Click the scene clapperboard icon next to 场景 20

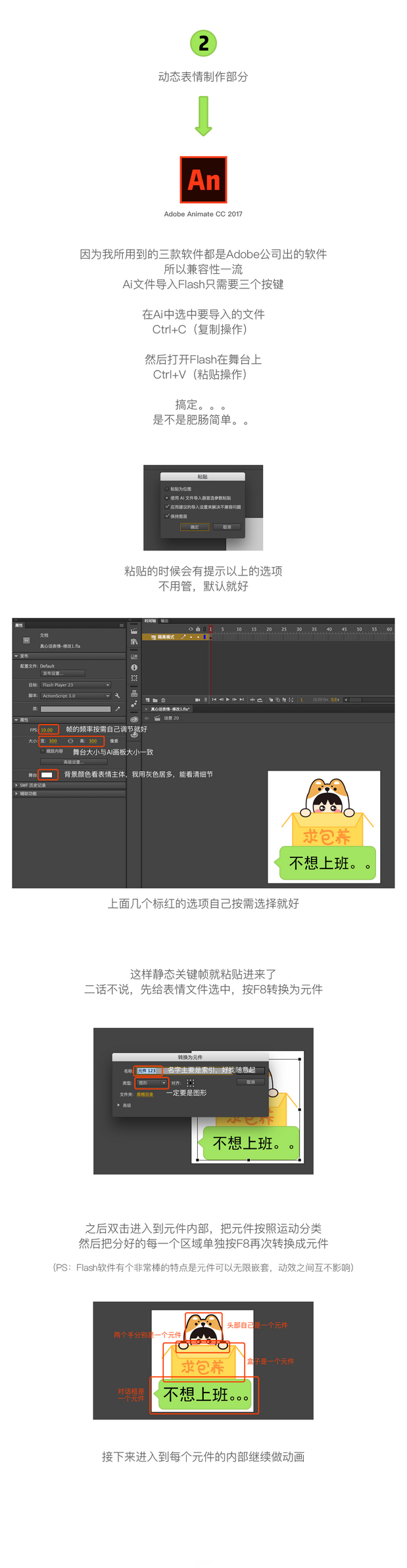157,718
